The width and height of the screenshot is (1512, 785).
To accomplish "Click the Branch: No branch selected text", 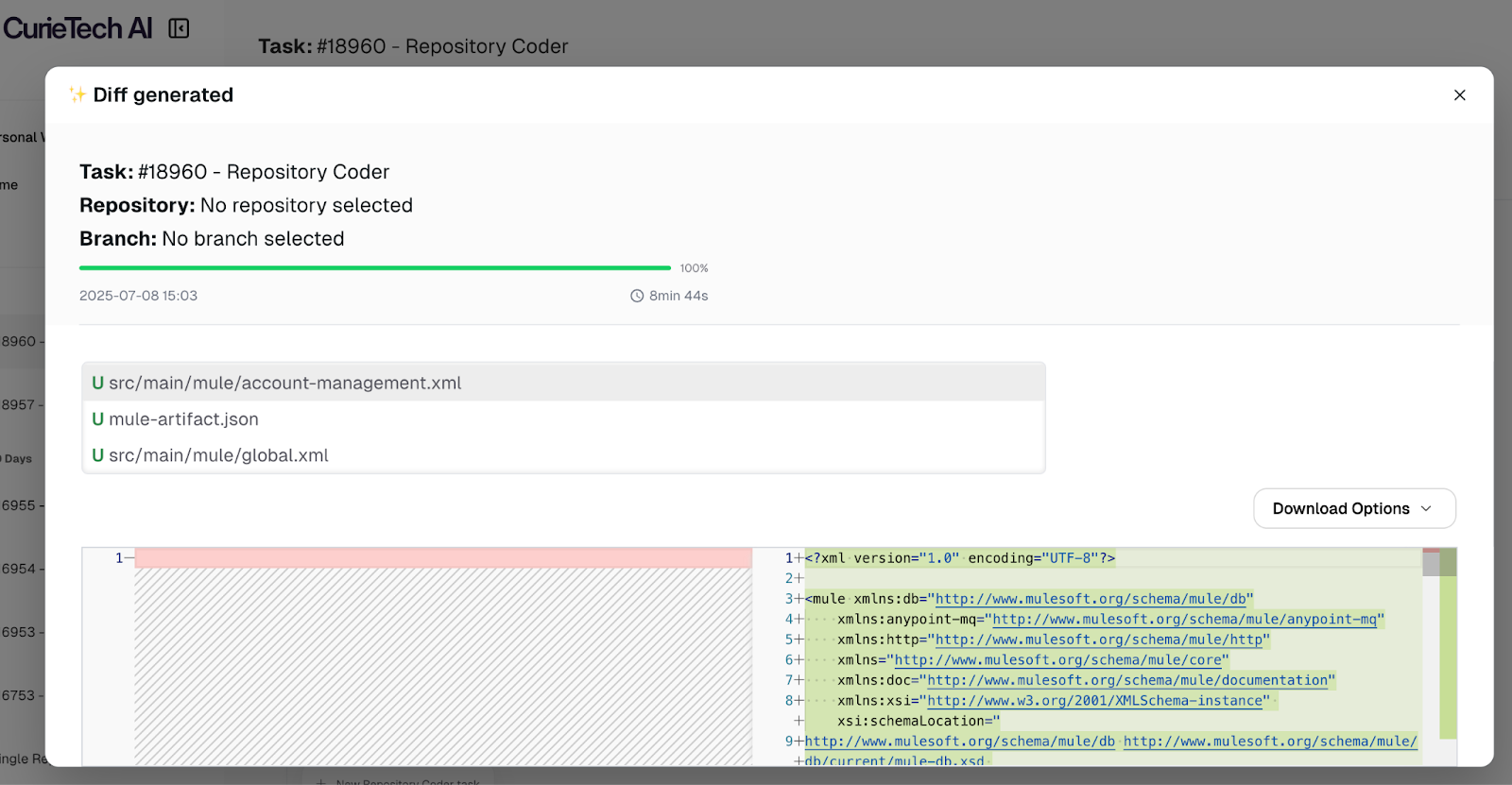I will [212, 239].
